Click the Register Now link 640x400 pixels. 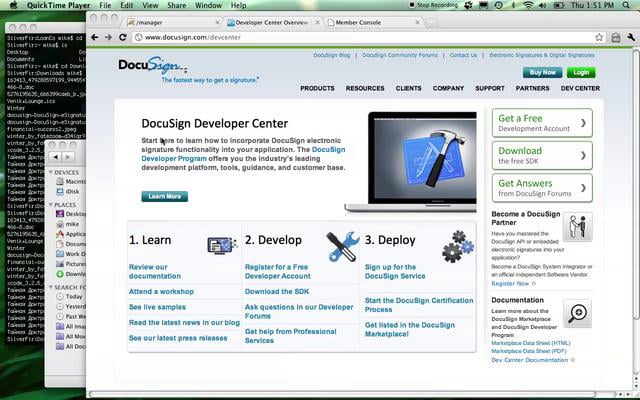(510, 283)
